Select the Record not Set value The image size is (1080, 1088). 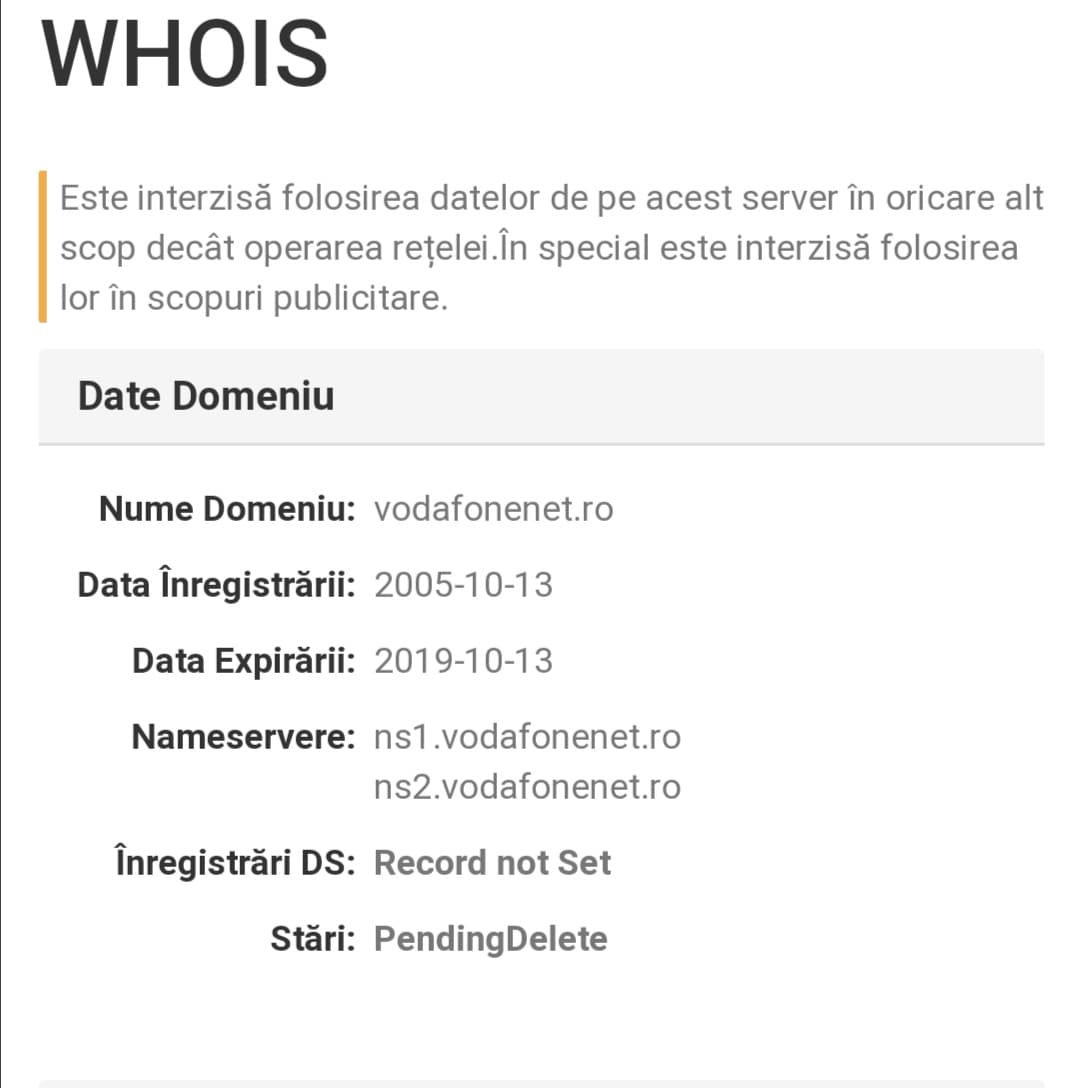[x=492, y=862]
